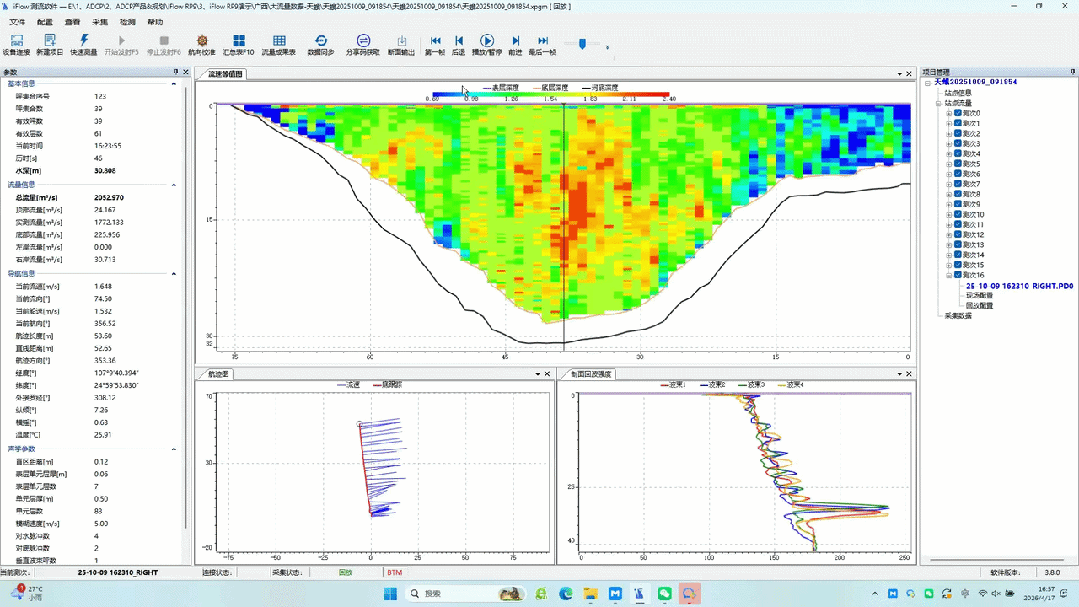Toggle the 测次16 checkbox
1079x607 pixels.
click(x=958, y=275)
